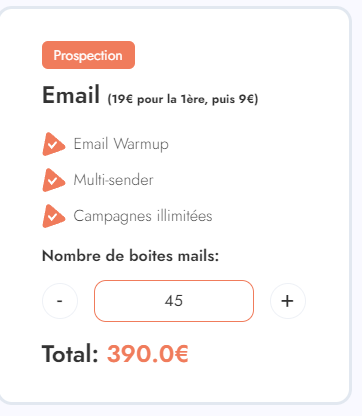Screen dimensions: 362x416
Task: Click the Total label text
Action: point(70,354)
